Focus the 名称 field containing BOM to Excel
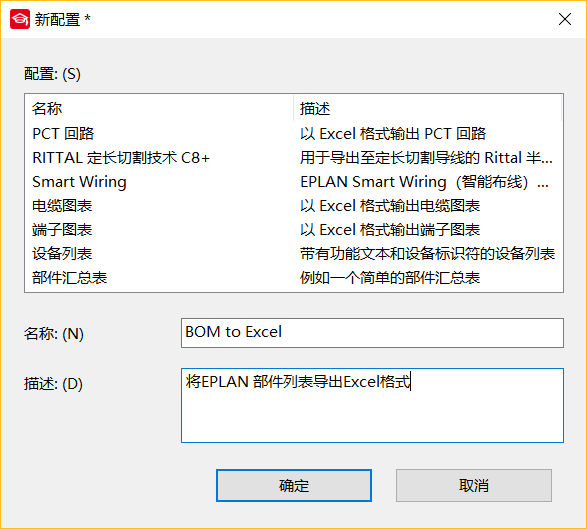This screenshot has height=529, width=587. (372, 333)
